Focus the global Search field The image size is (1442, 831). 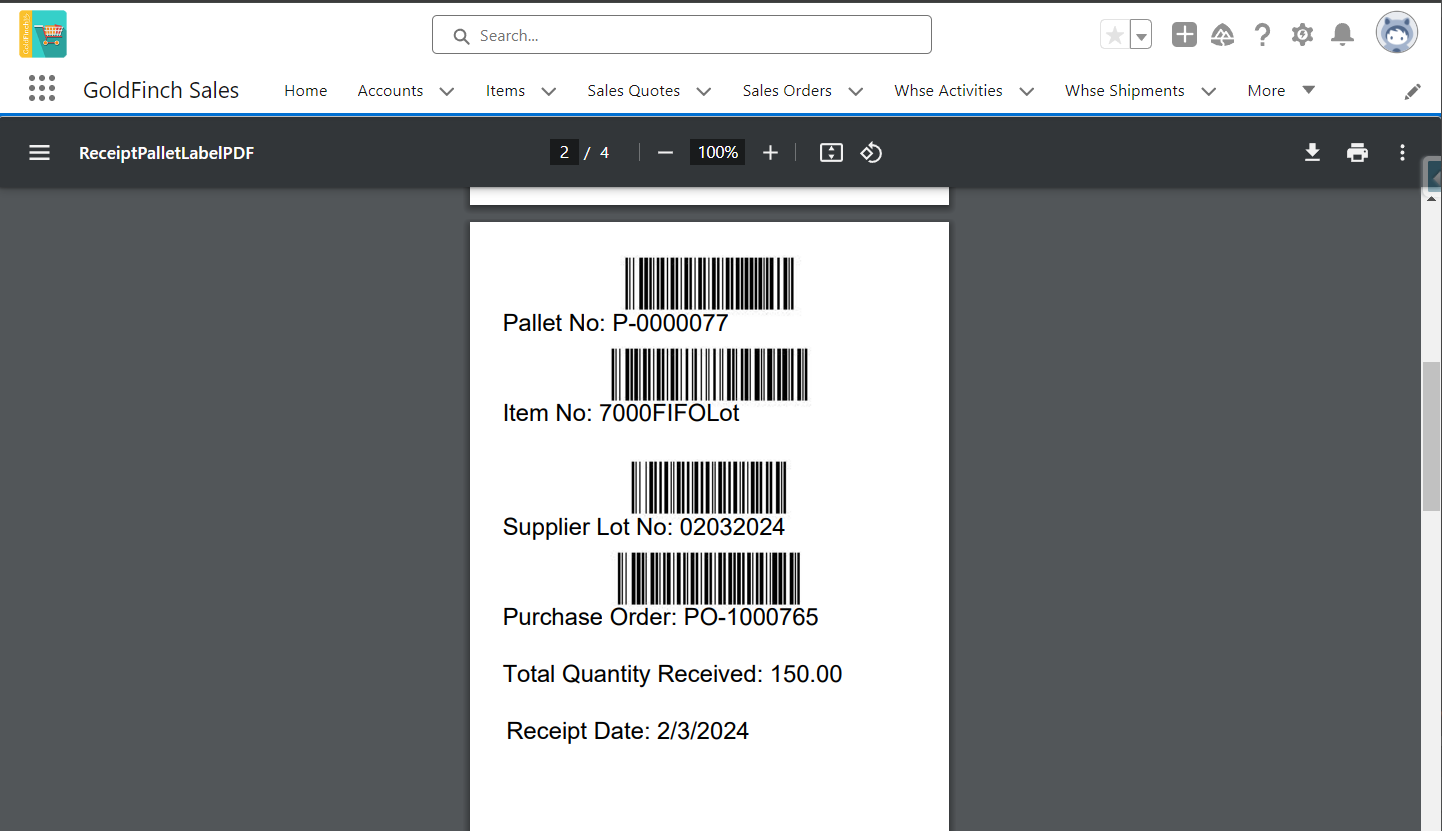click(x=682, y=35)
